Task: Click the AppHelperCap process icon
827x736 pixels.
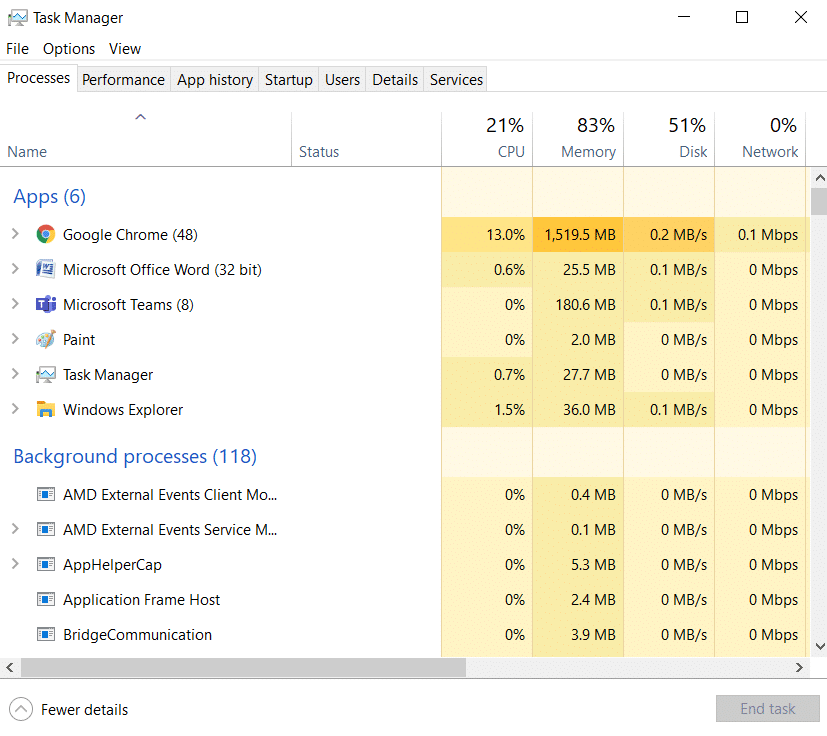Action: tap(45, 565)
